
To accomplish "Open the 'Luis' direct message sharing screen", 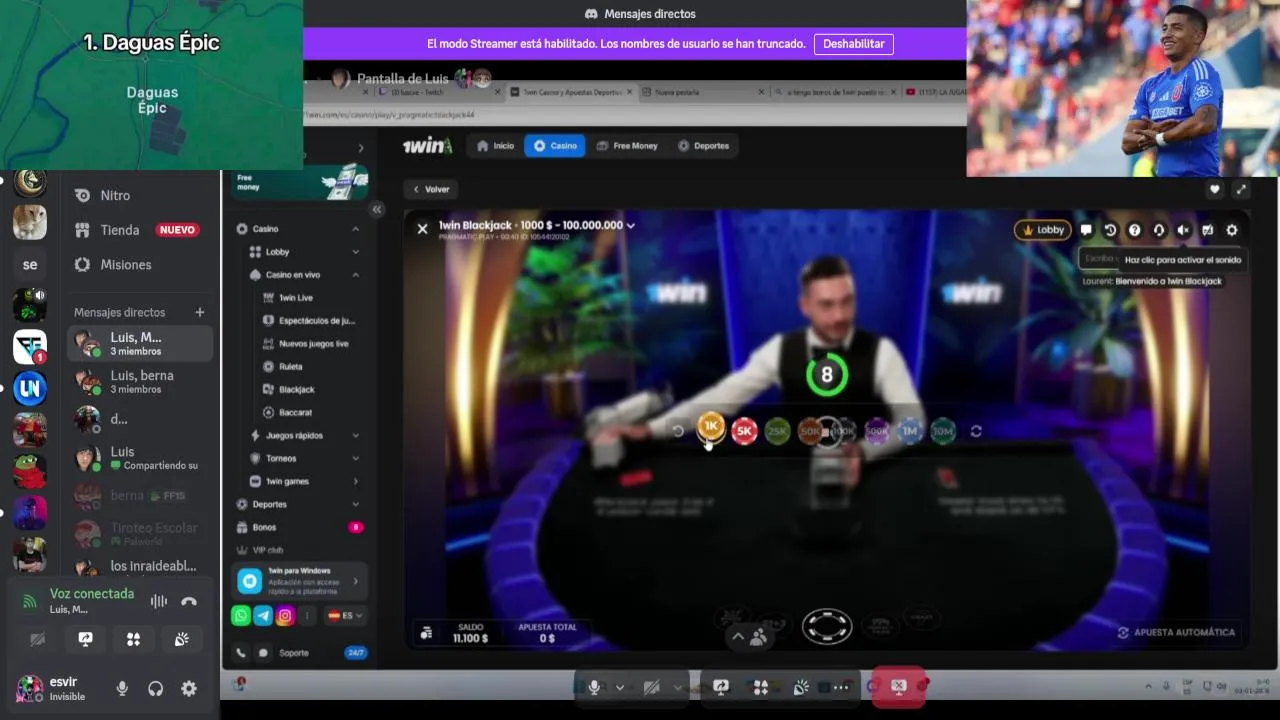I will pyautogui.click(x=140, y=458).
